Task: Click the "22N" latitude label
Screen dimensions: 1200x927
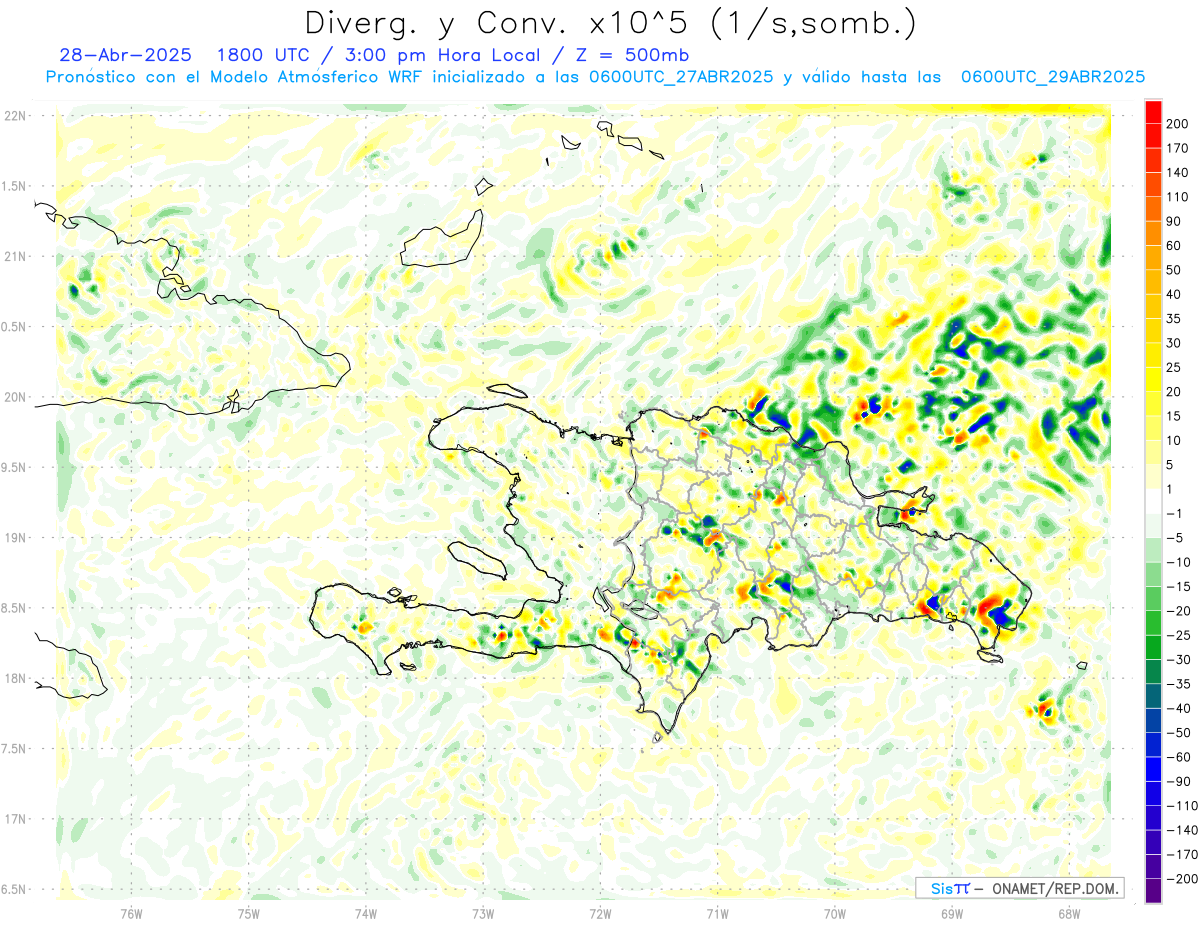Action: tap(15, 116)
